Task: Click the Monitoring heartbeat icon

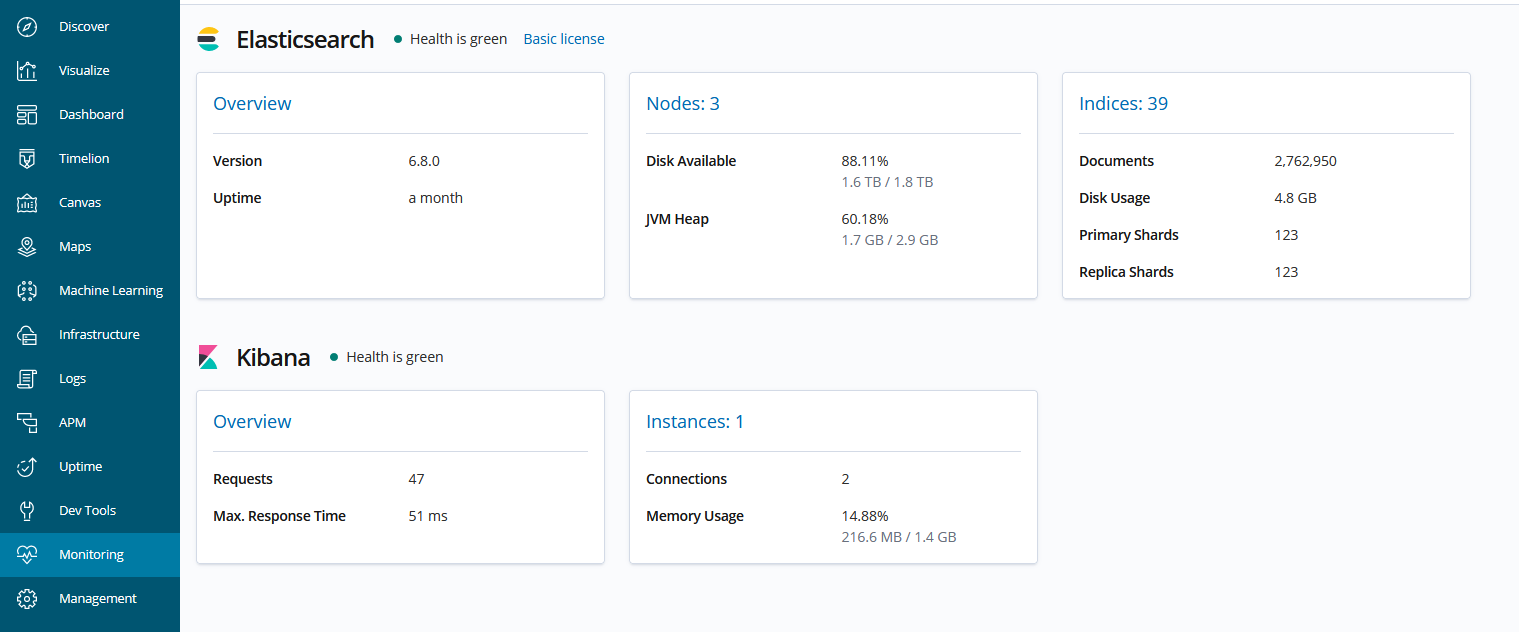Action: tap(27, 555)
